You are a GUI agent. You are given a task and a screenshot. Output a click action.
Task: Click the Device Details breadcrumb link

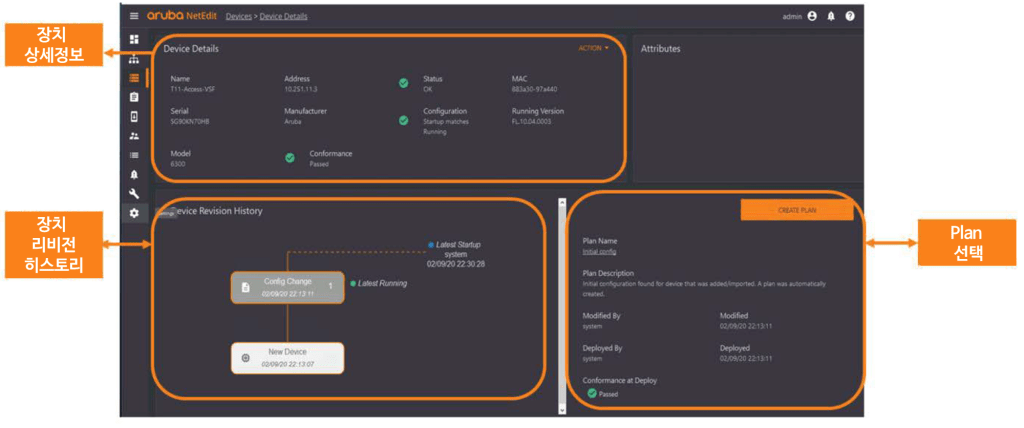pos(283,17)
